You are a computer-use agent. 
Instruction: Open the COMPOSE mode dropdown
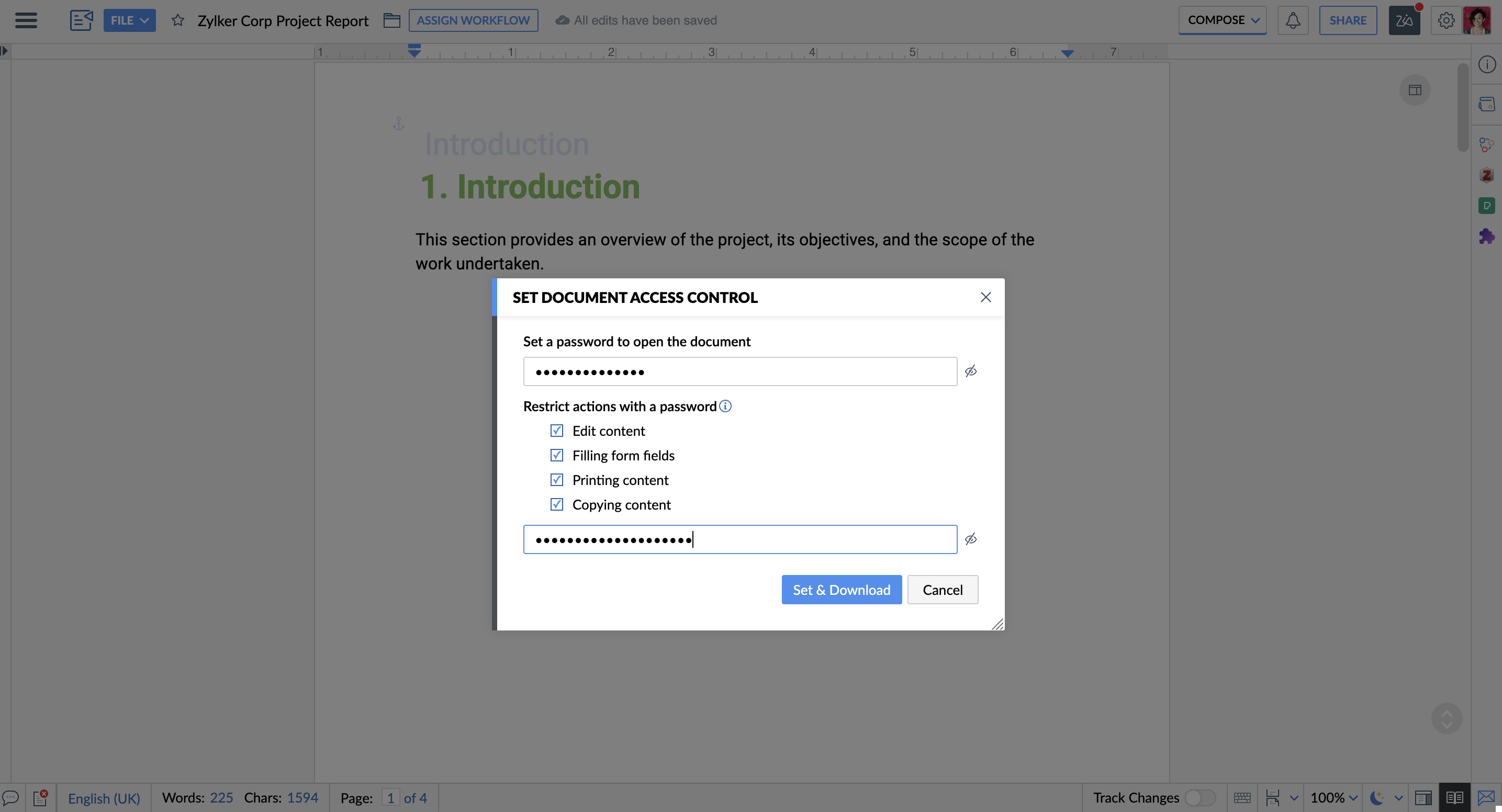point(1222,20)
